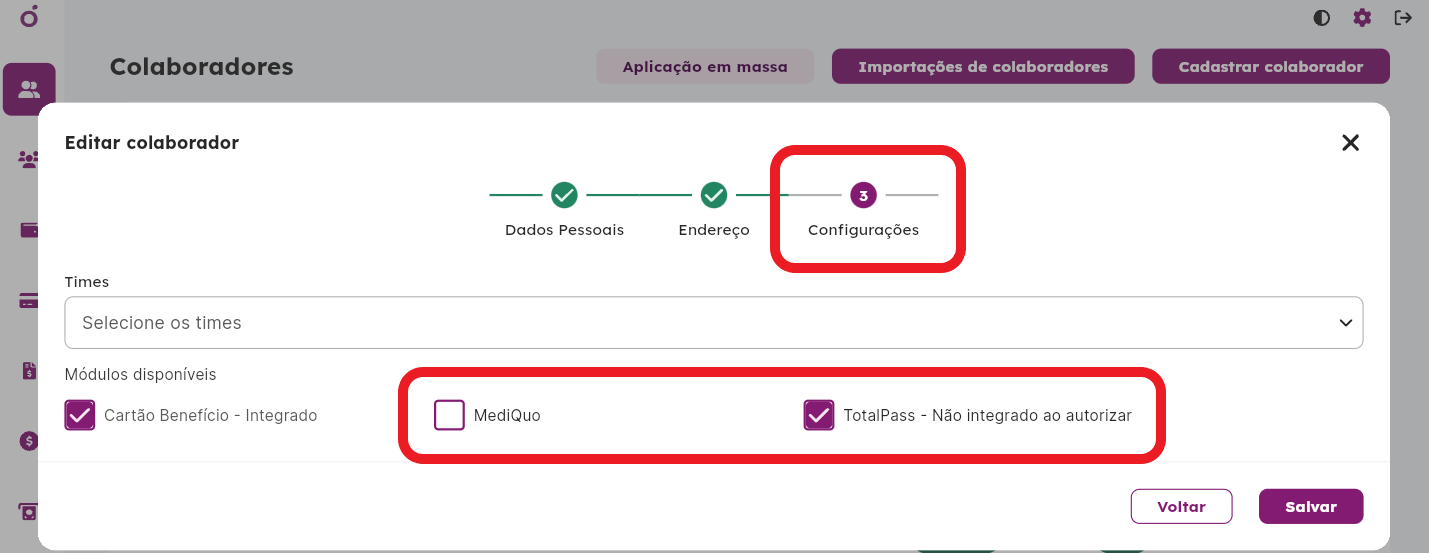
Task: Toggle dark mode contrast icon
Action: (1322, 18)
